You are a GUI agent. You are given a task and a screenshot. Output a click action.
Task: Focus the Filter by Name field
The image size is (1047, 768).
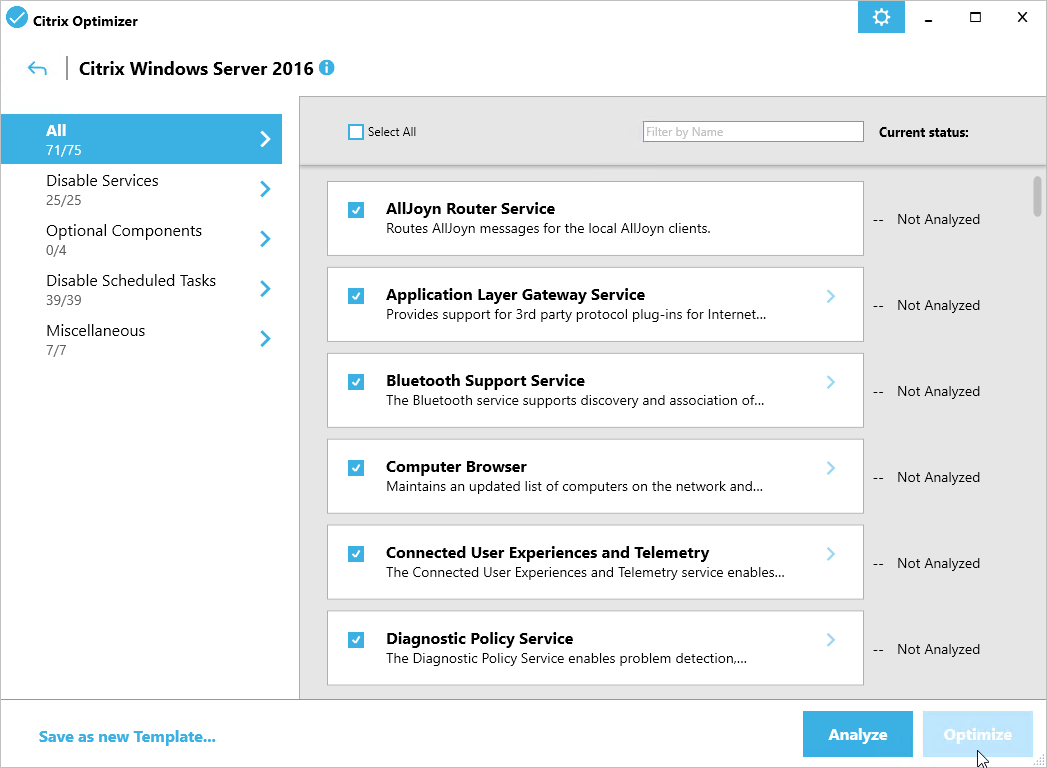753,132
